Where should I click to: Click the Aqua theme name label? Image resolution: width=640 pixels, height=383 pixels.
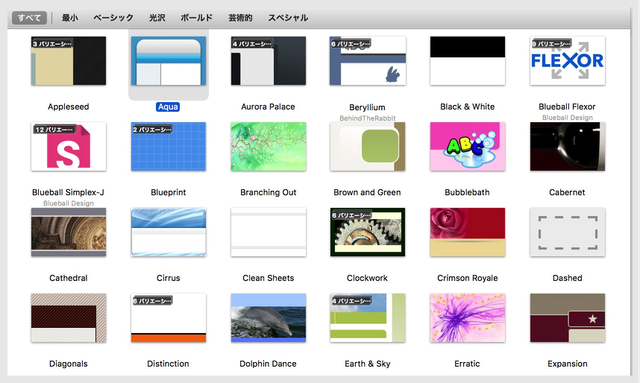click(168, 107)
